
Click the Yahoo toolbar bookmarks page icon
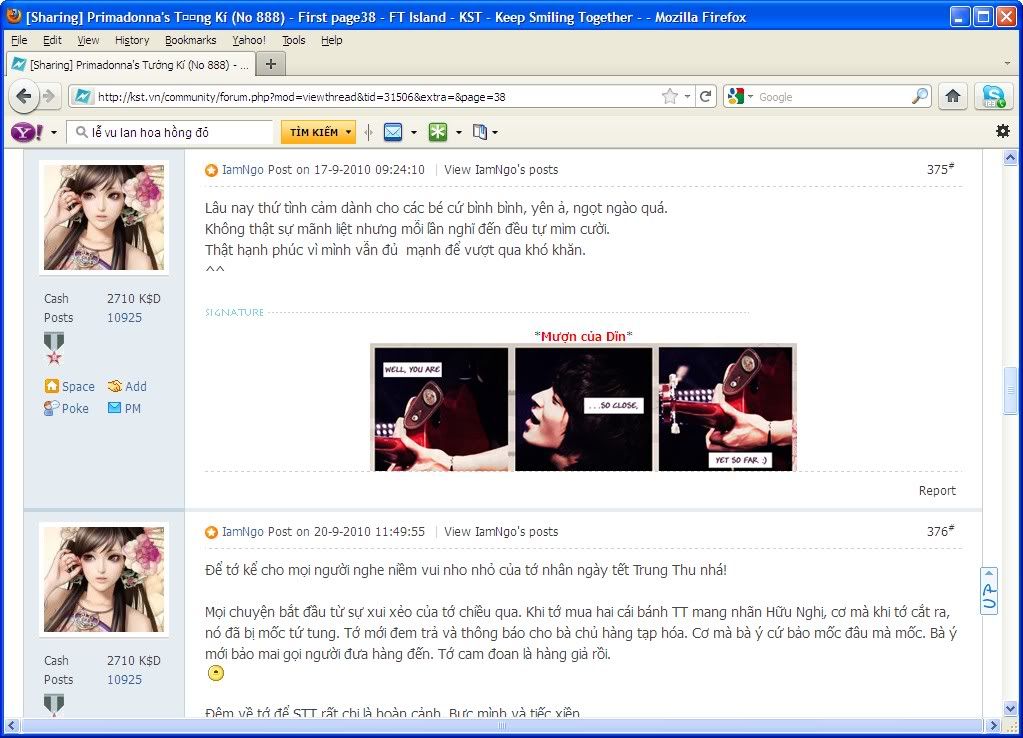coord(480,132)
